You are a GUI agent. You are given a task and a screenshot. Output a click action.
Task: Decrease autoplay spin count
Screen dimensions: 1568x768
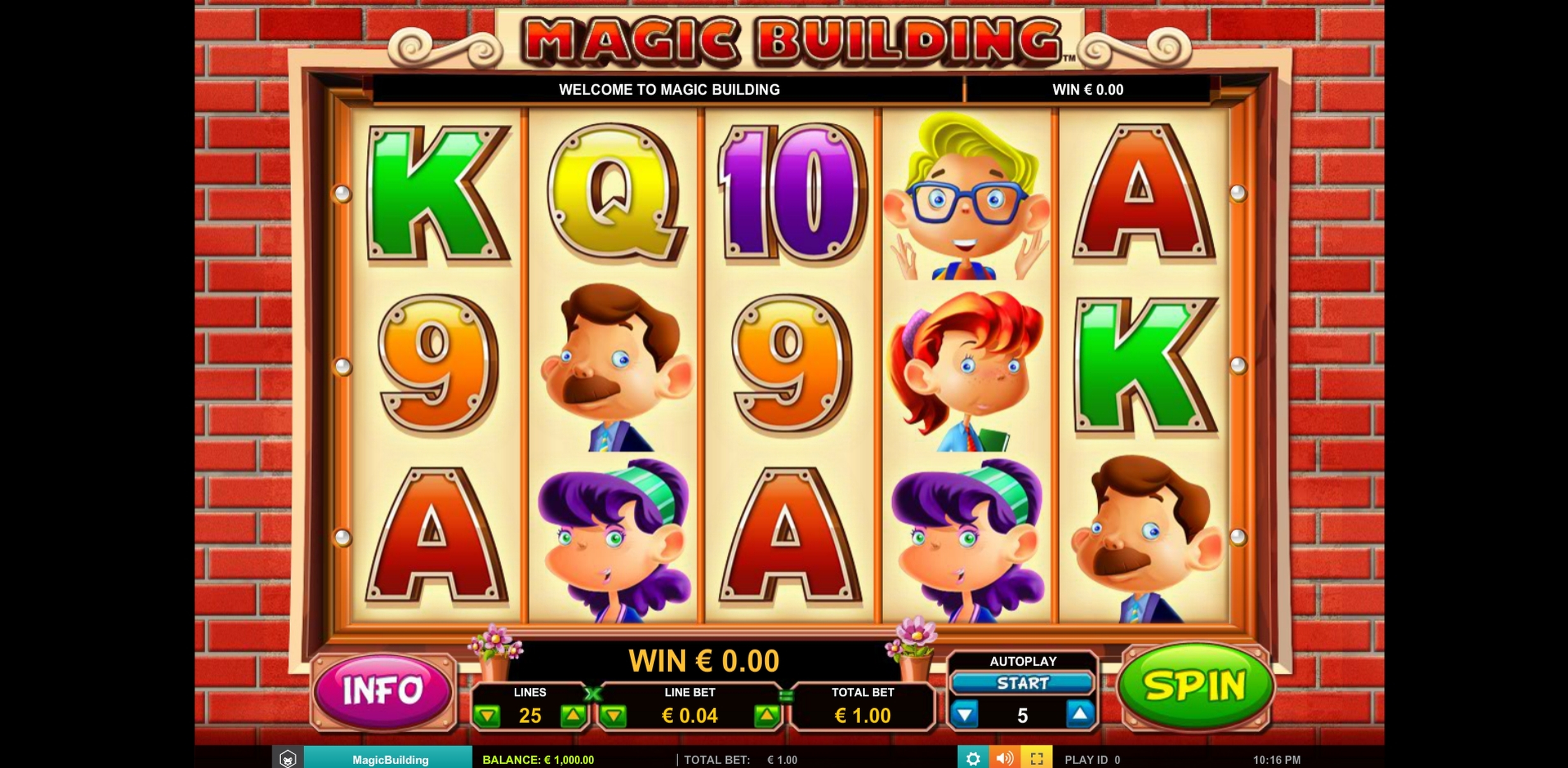[x=965, y=714]
